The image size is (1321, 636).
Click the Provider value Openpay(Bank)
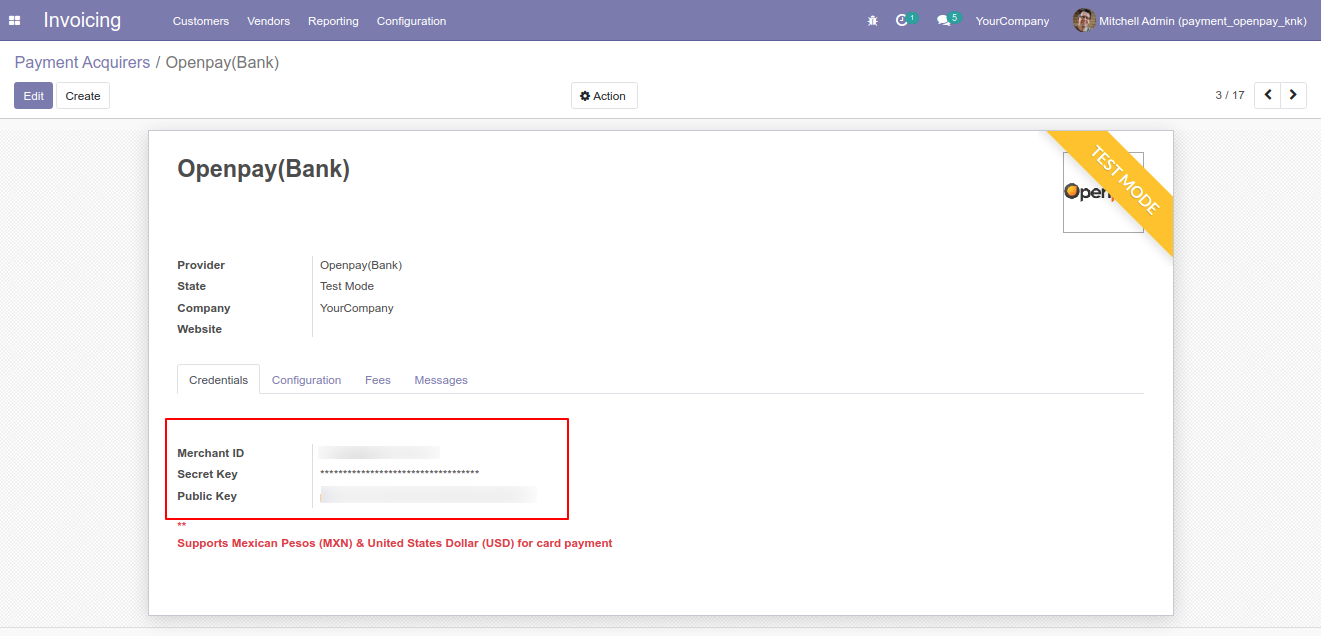pos(361,265)
